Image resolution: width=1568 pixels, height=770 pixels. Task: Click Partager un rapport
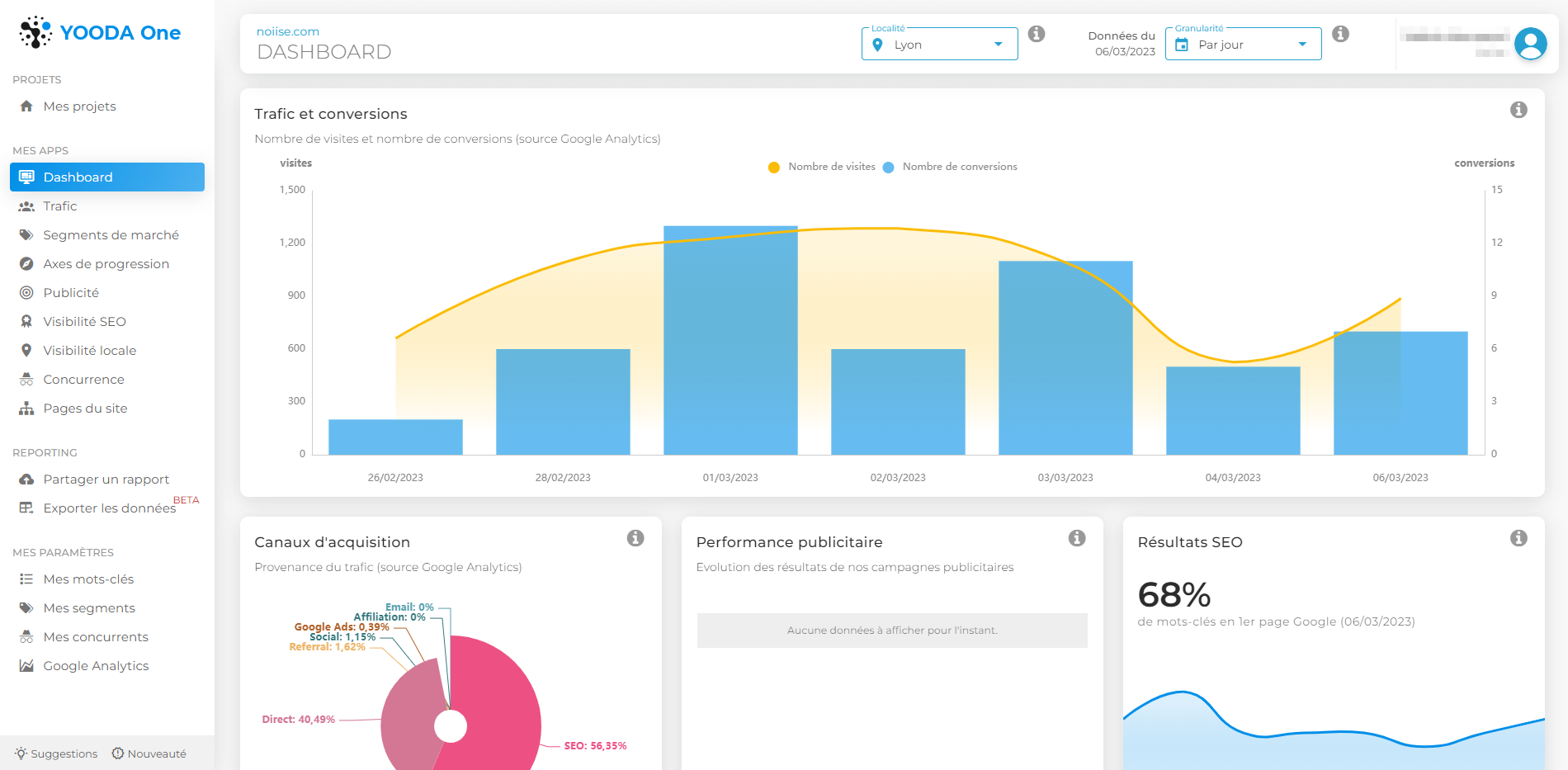107,479
